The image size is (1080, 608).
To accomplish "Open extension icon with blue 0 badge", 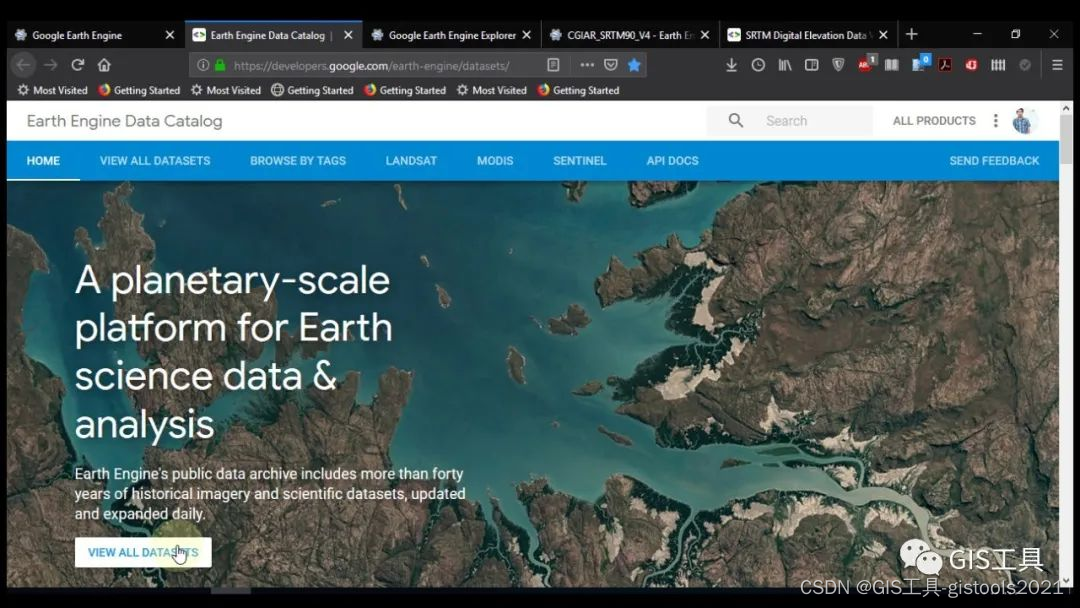I will coord(920,63).
